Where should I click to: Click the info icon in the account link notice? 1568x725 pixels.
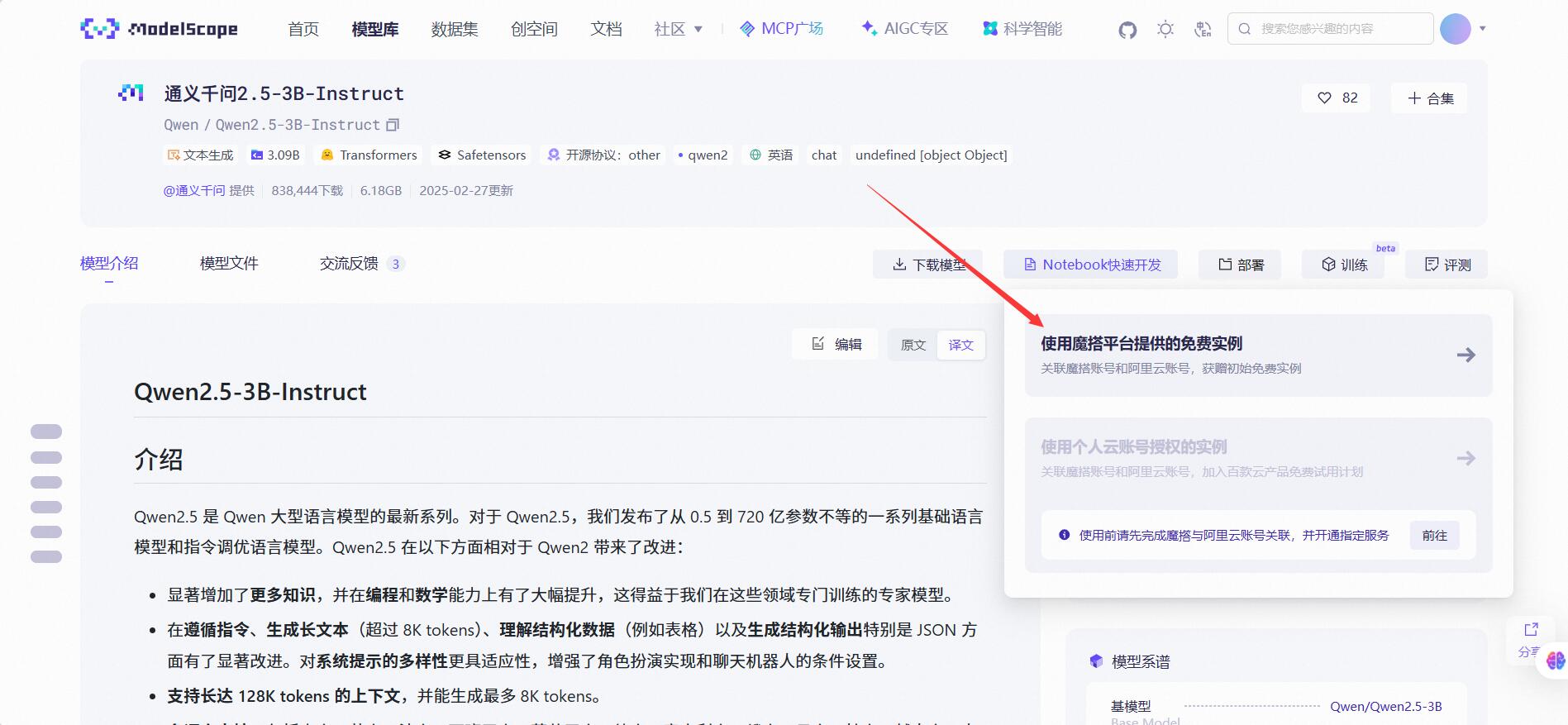(1065, 535)
